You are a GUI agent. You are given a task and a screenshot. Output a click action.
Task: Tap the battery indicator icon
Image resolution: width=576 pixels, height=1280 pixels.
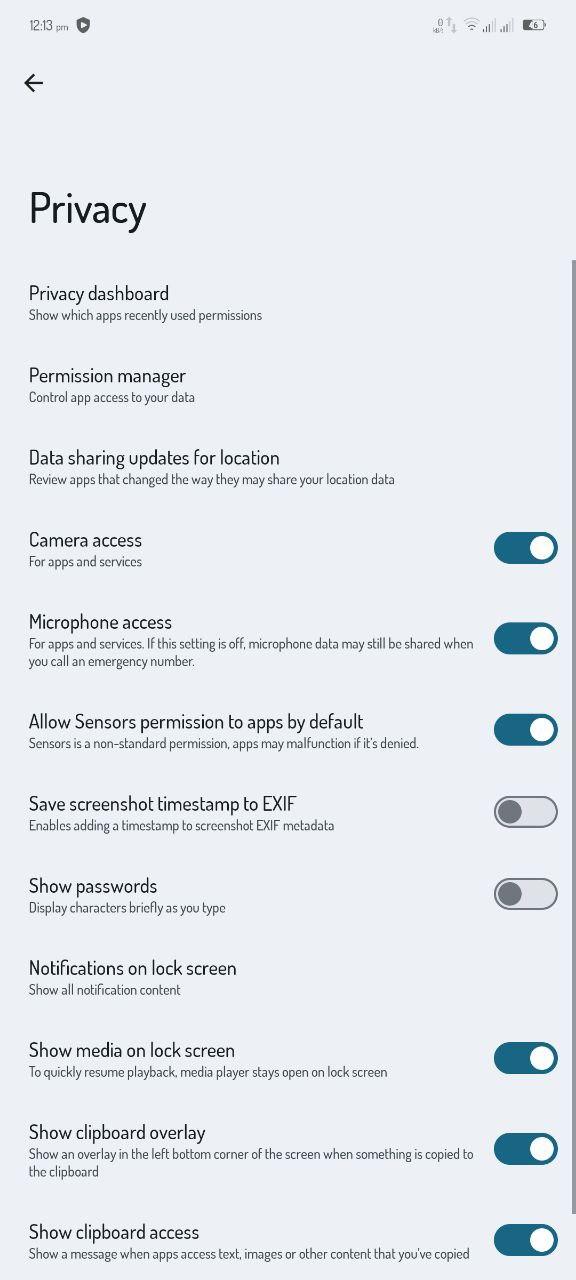click(x=534, y=25)
